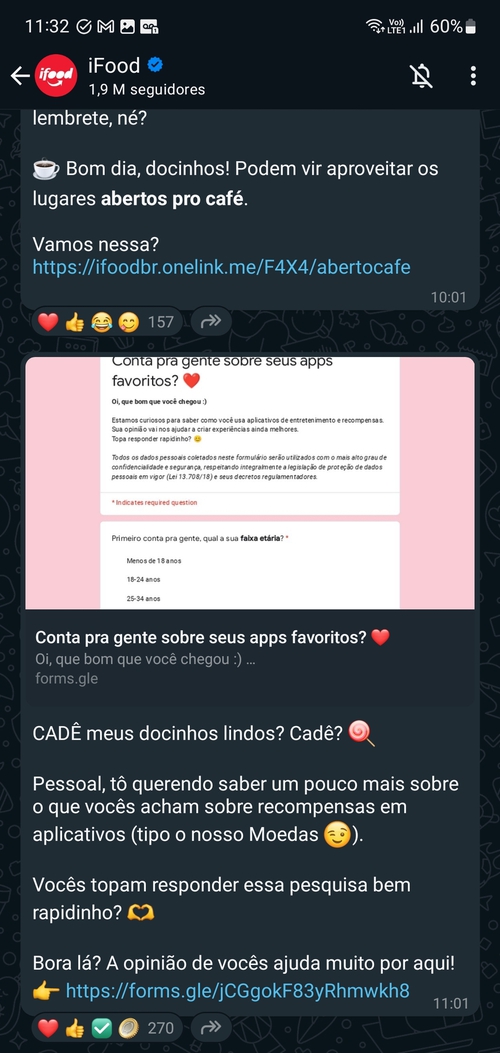The width and height of the screenshot is (500, 1053).
Task: View the 1,9 M seguidores info
Action: pyautogui.click(x=146, y=89)
